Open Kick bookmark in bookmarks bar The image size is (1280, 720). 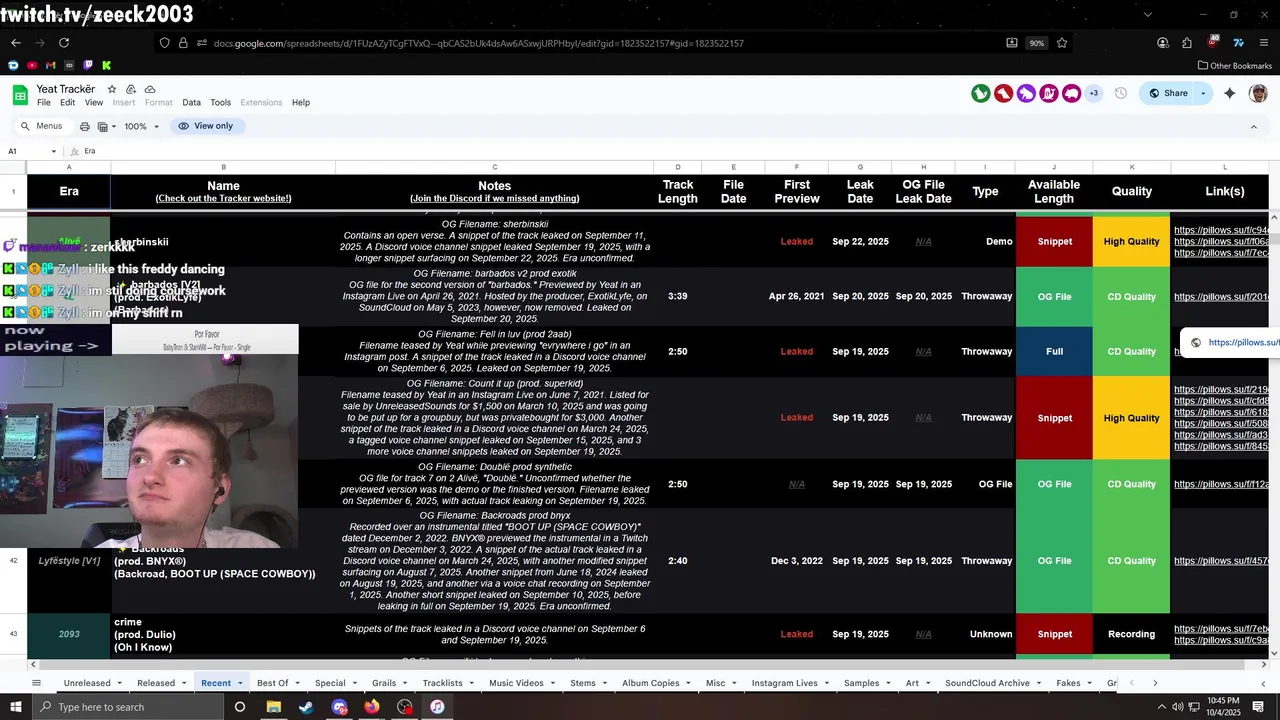(106, 65)
